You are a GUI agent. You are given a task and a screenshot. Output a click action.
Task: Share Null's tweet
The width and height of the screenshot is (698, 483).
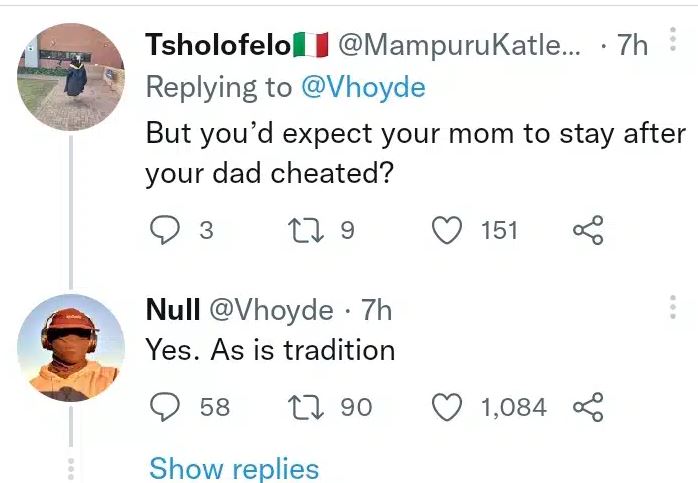(x=588, y=407)
